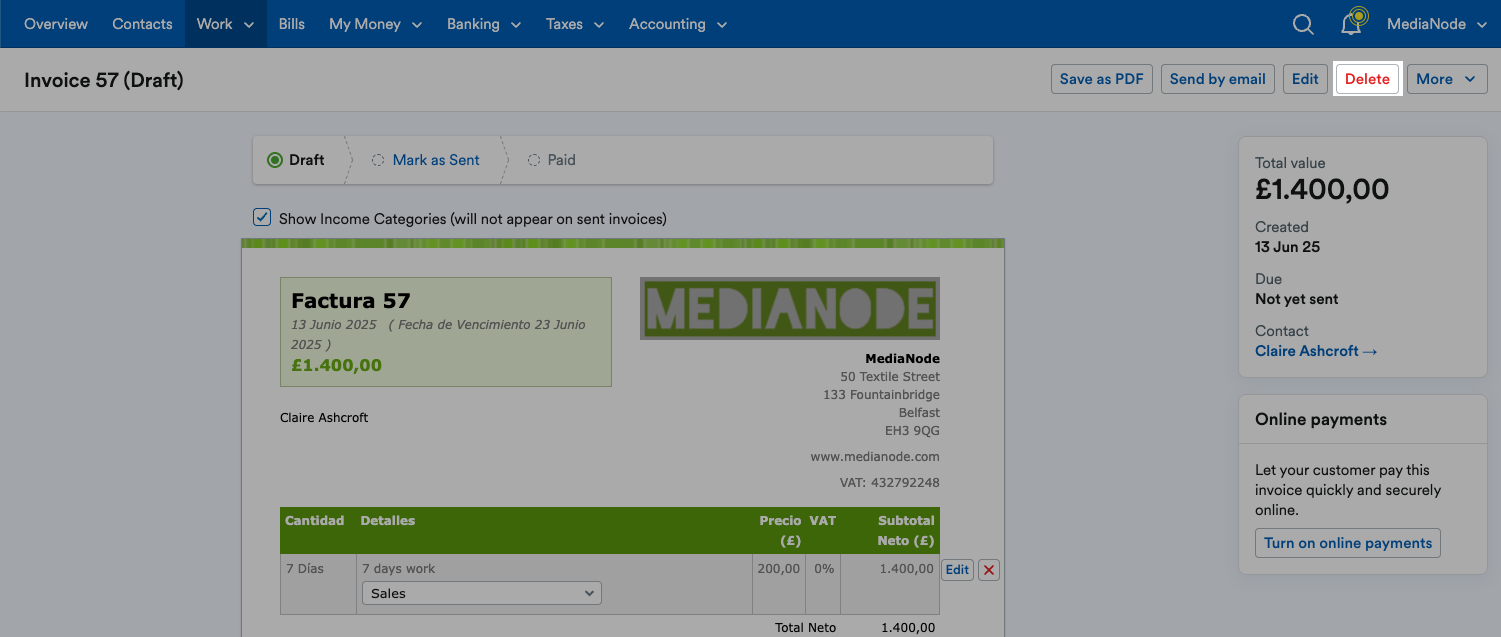Click the online payments description paragraph
The width and height of the screenshot is (1501, 637).
pos(1348,490)
